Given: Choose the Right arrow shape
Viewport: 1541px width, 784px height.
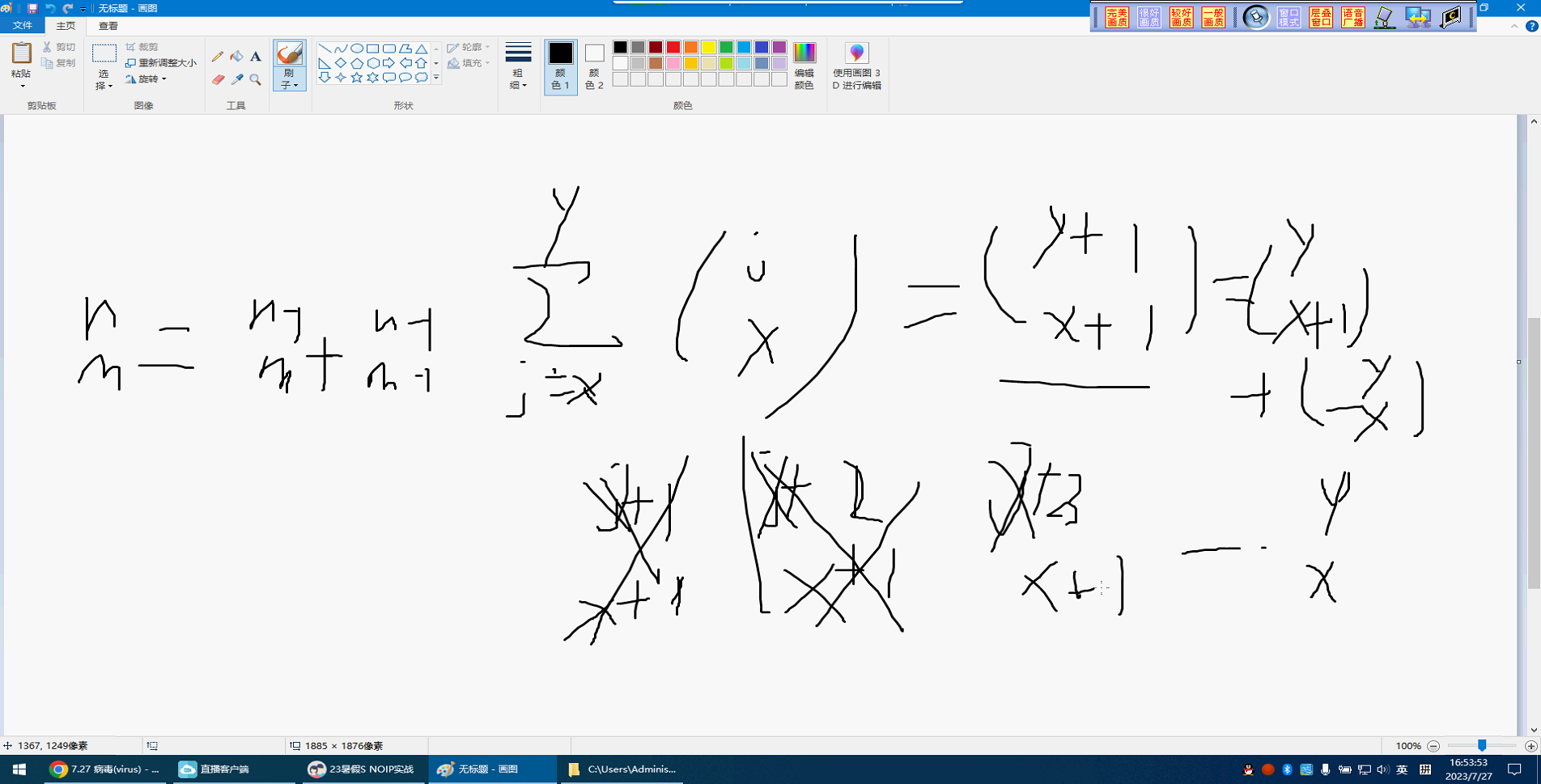Looking at the screenshot, I should tap(389, 63).
